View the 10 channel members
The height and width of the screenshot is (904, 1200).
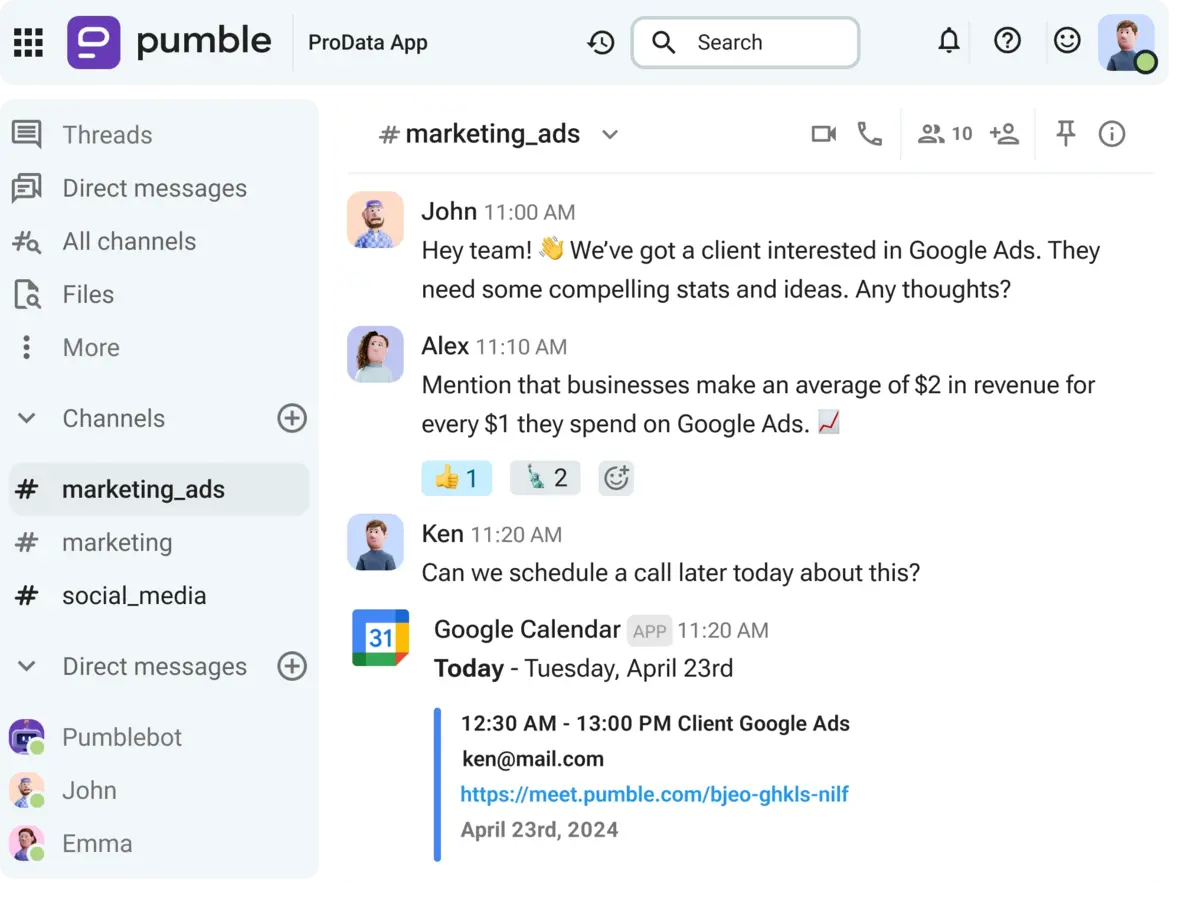coord(945,134)
